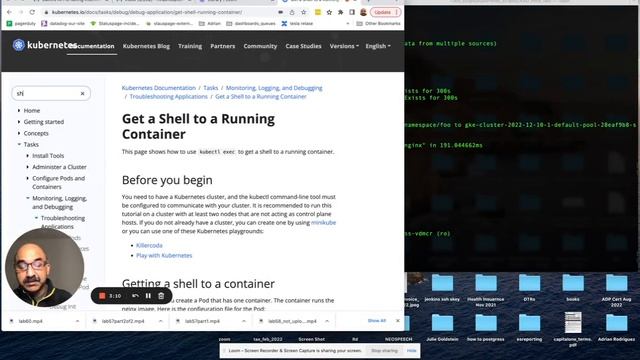
Task: Open the share icon in the address bar
Action: pos(292,12)
